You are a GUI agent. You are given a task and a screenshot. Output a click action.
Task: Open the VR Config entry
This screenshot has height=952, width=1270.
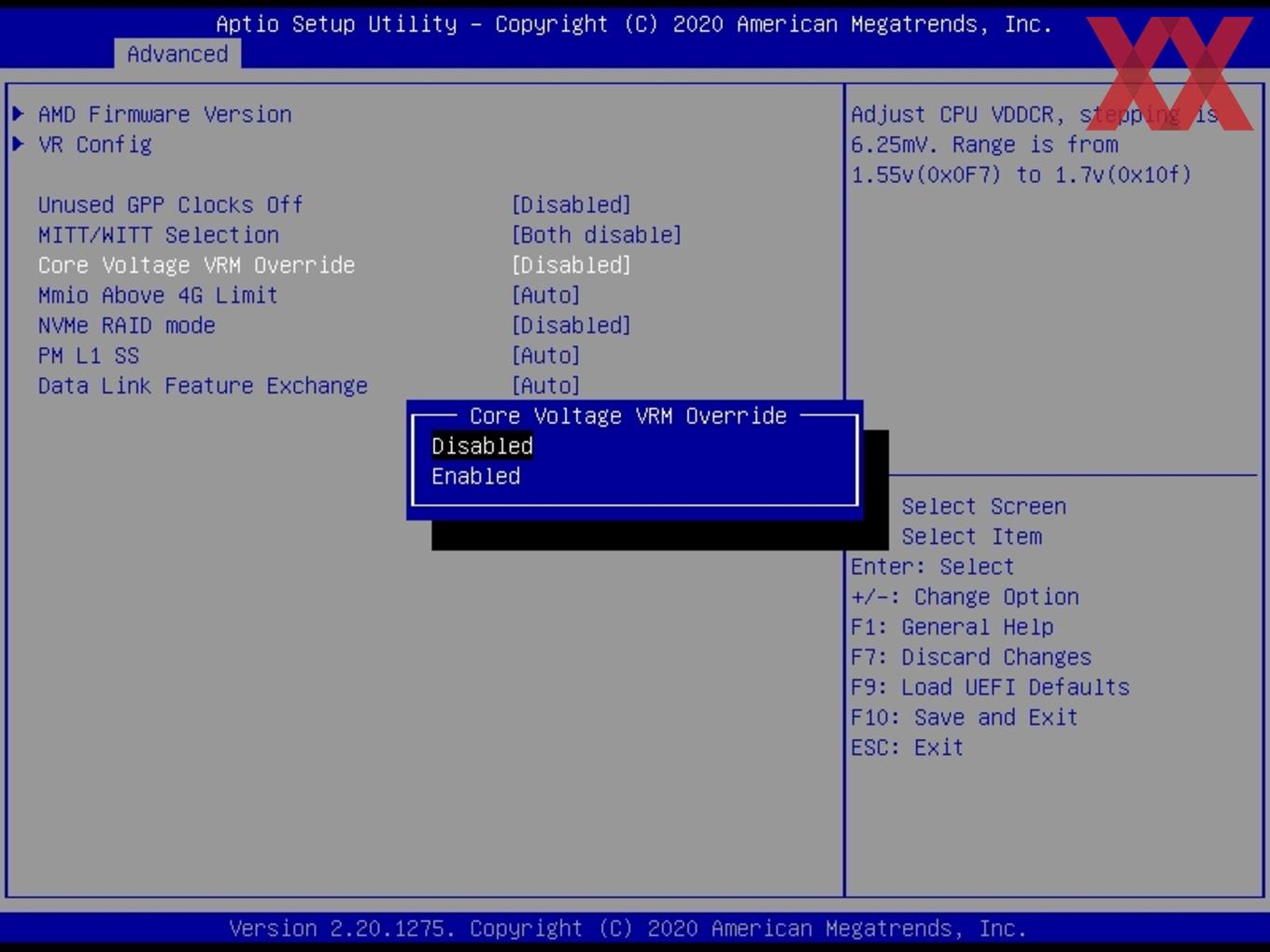pyautogui.click(x=94, y=145)
